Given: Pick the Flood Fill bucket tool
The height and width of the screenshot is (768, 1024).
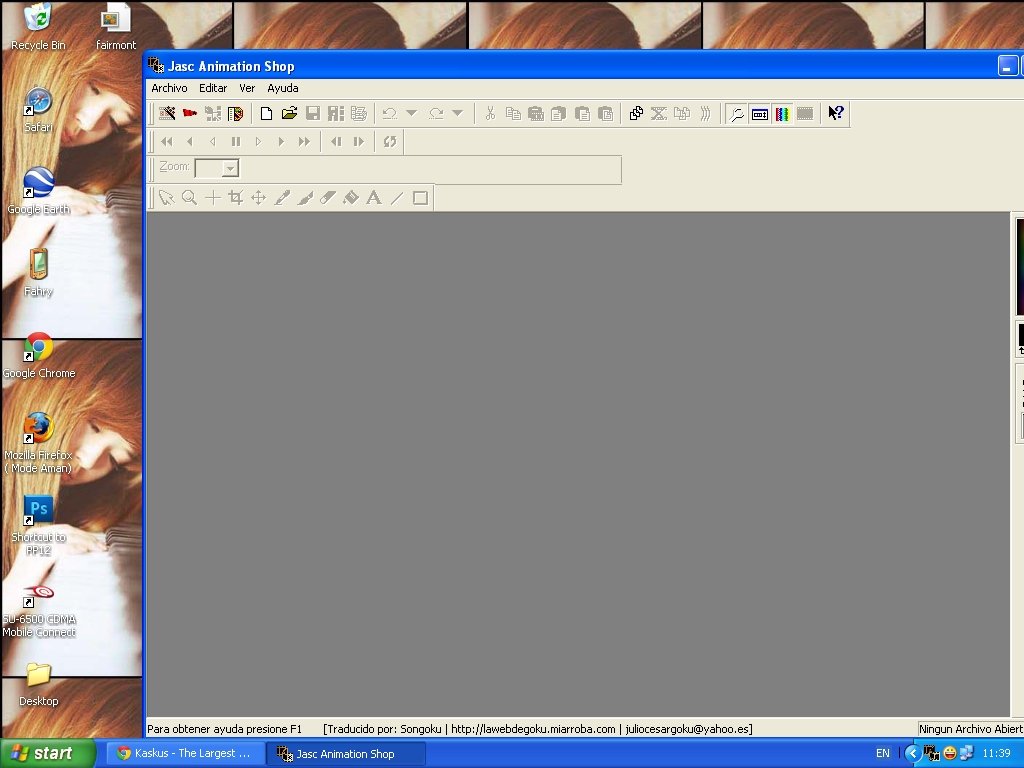Looking at the screenshot, I should click(351, 198).
